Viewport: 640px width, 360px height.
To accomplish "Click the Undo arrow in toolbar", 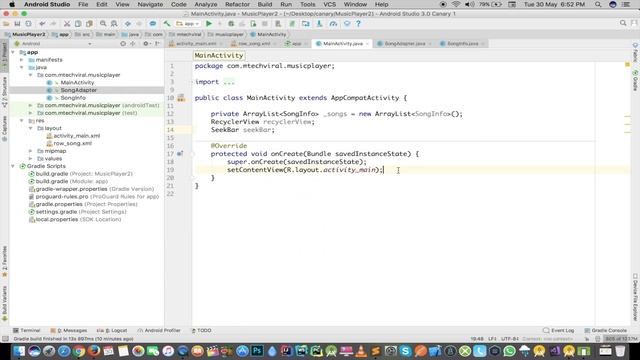I will (x=42, y=24).
